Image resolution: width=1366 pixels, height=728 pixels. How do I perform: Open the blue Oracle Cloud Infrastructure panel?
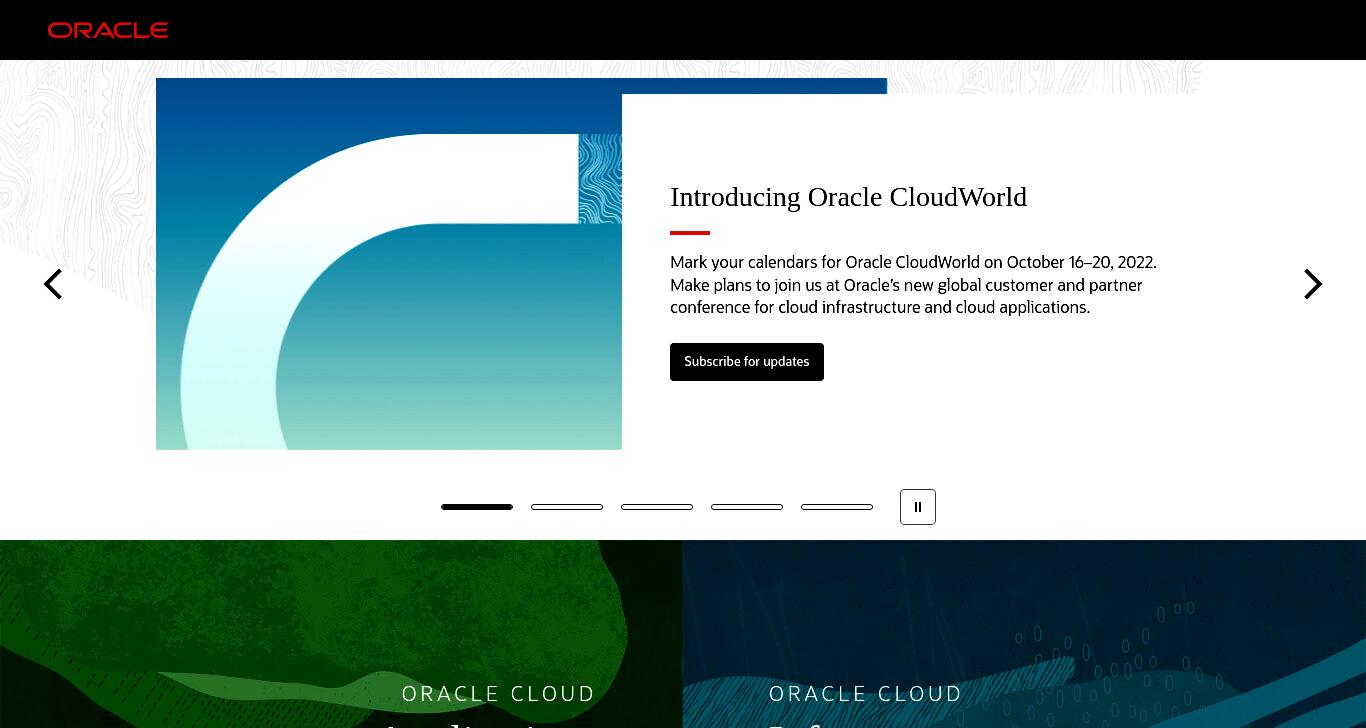click(1024, 634)
